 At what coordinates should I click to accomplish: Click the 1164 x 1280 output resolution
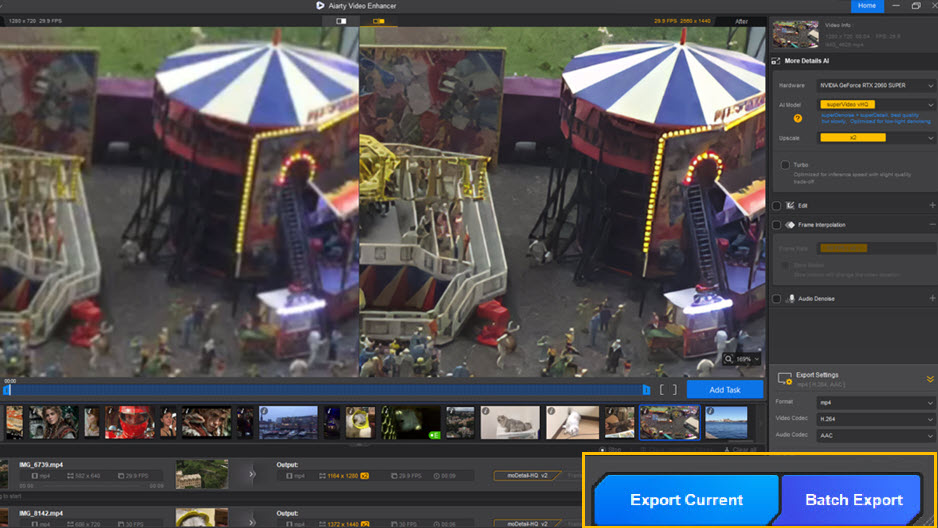(342, 476)
